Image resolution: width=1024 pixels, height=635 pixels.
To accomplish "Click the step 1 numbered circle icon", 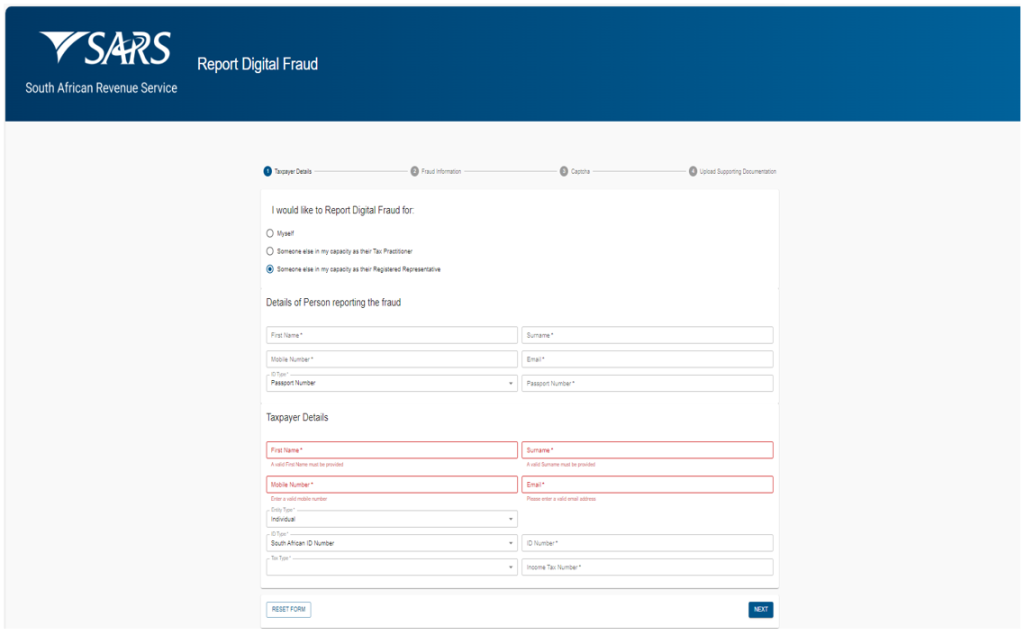I will point(265,171).
